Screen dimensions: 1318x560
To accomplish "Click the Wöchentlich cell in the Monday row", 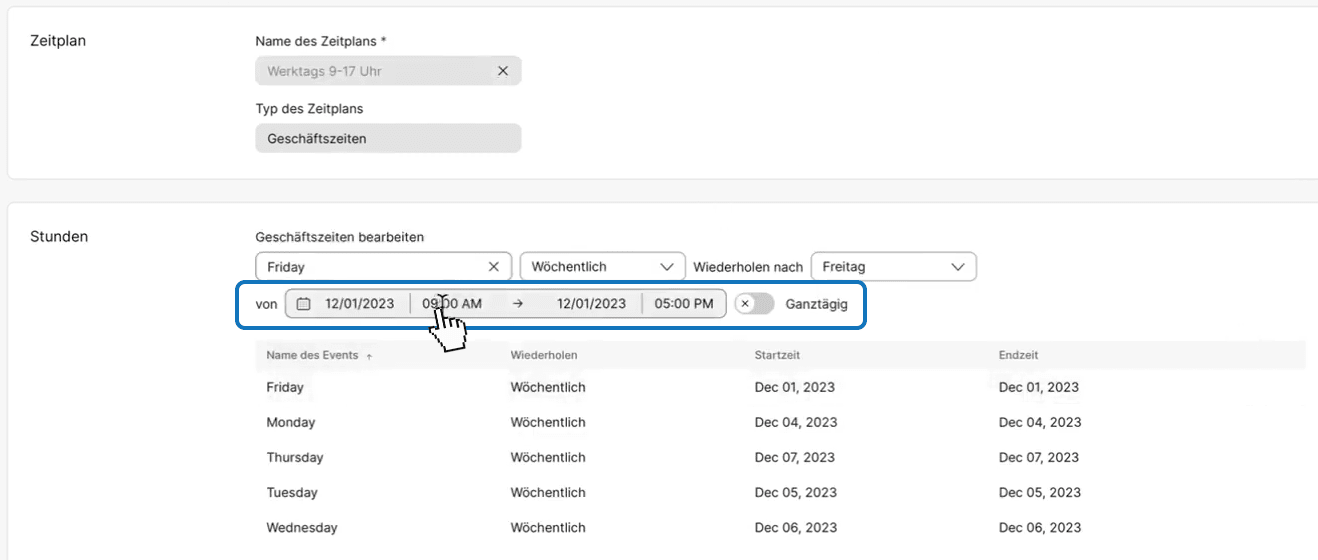I will [x=548, y=422].
